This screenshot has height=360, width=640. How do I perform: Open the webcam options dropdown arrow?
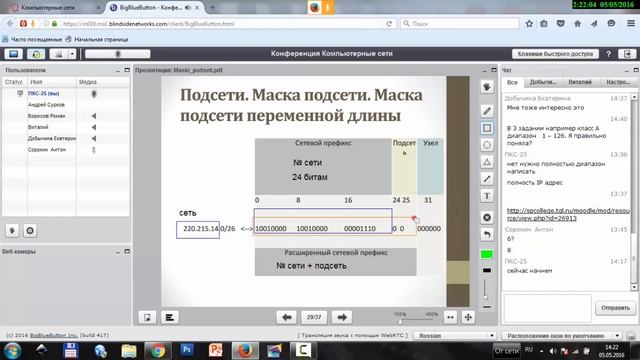72,54
